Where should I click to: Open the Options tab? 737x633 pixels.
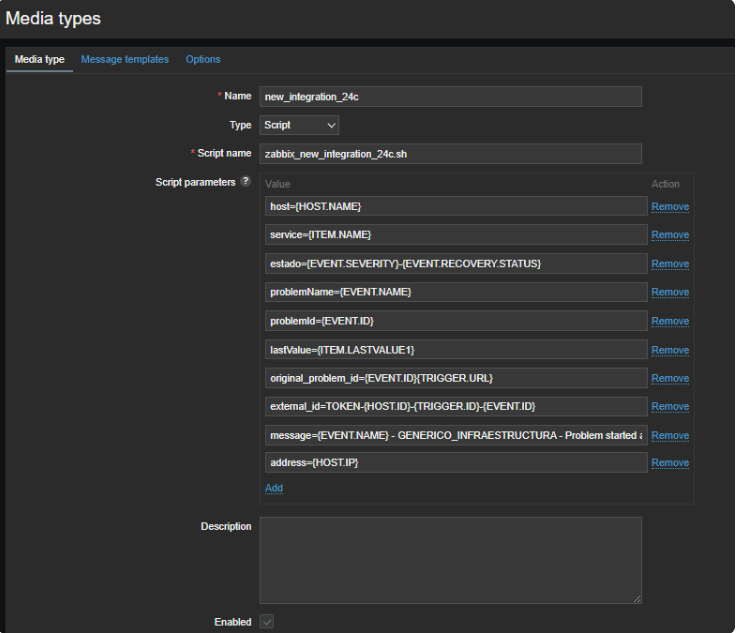[x=203, y=60]
